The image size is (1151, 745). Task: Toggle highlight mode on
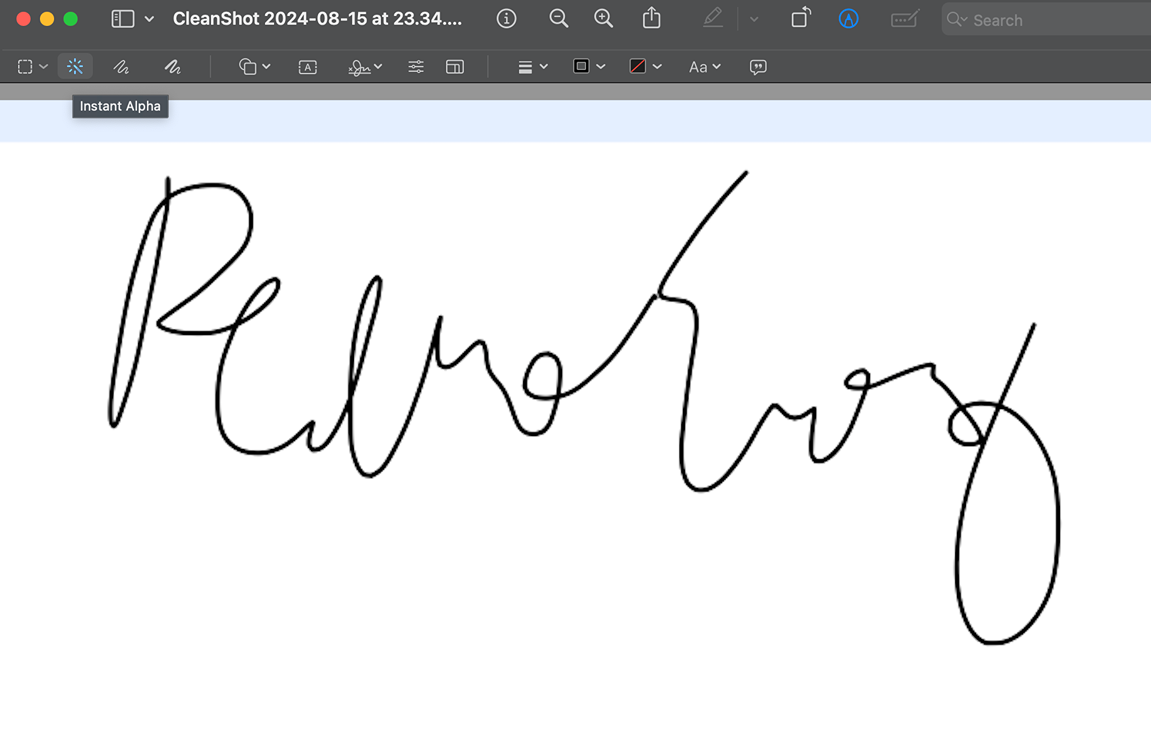coord(712,18)
